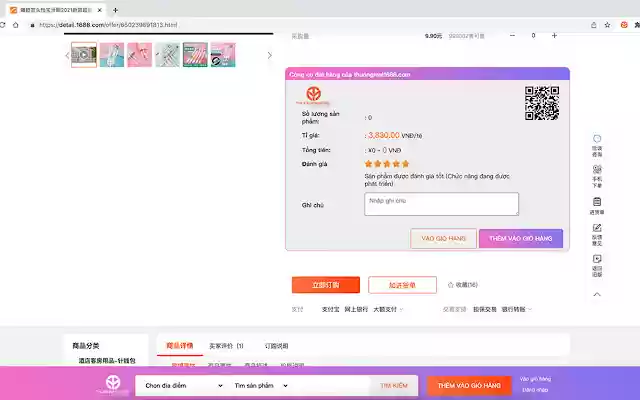Viewport: 640px width, 400px height.
Task: Expand the 银行转账 transaction dropdown arrow
Action: [x=530, y=310]
